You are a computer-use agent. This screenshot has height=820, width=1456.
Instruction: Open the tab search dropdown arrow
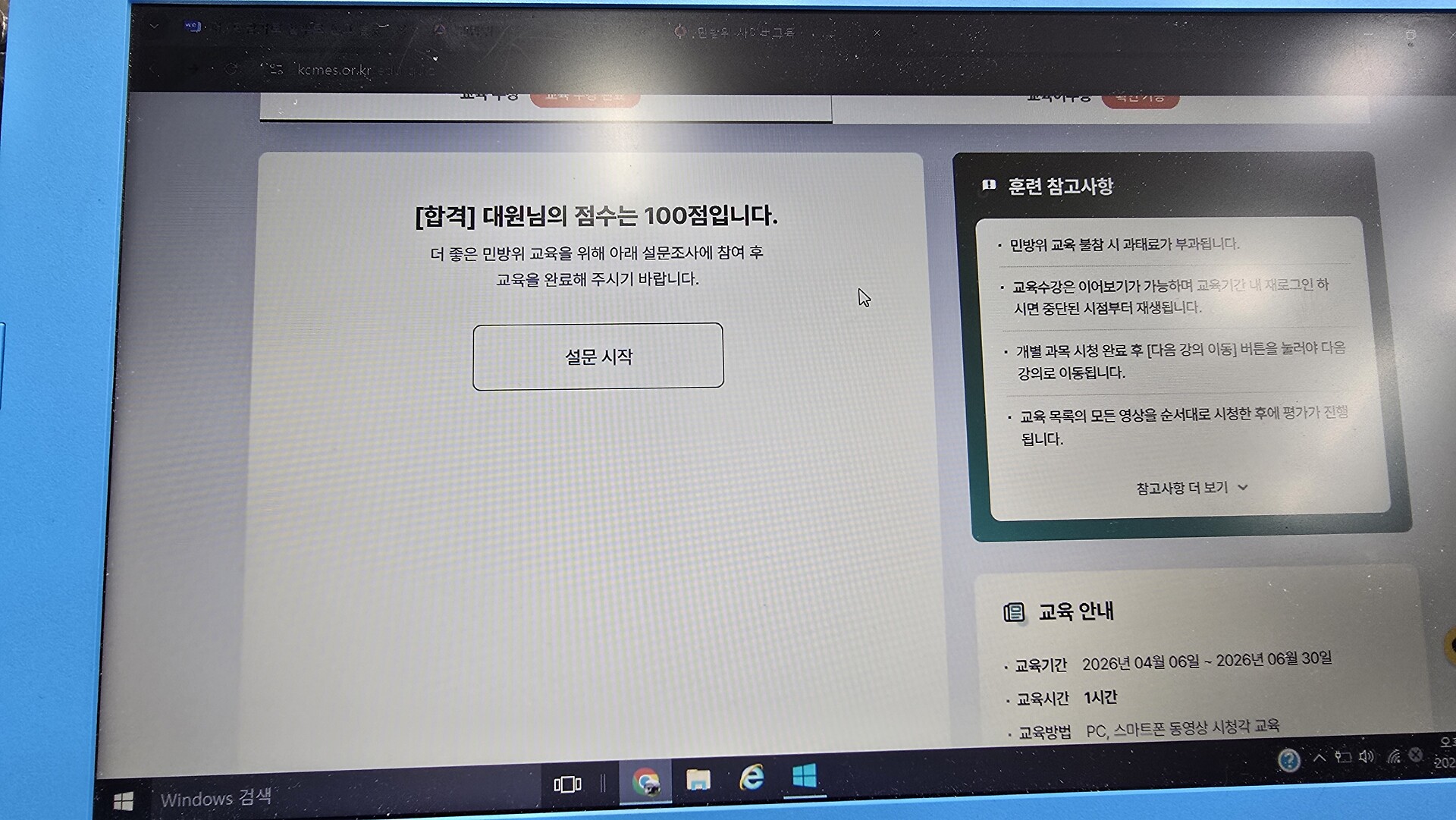(154, 27)
